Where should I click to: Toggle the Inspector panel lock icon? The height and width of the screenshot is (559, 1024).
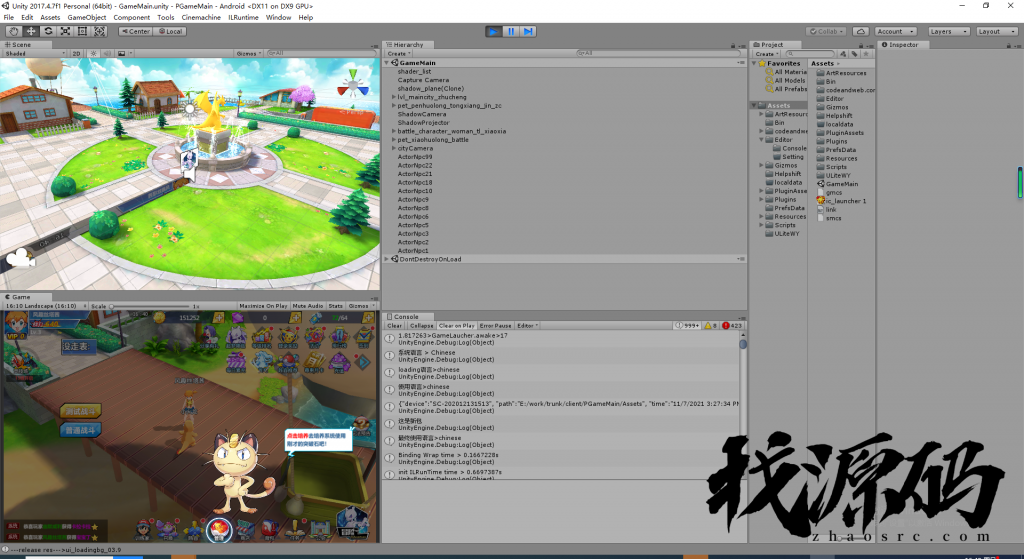[1008, 45]
